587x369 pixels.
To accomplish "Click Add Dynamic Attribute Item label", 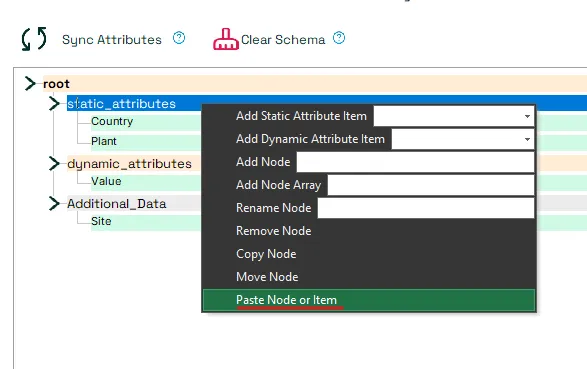I will click(310, 139).
